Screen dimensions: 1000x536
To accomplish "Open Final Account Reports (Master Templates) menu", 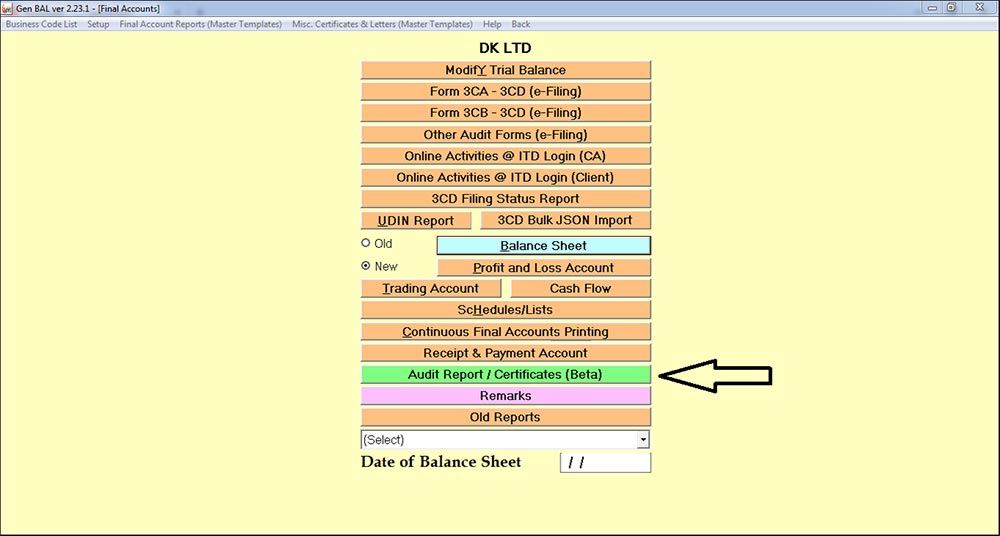I will 200,24.
